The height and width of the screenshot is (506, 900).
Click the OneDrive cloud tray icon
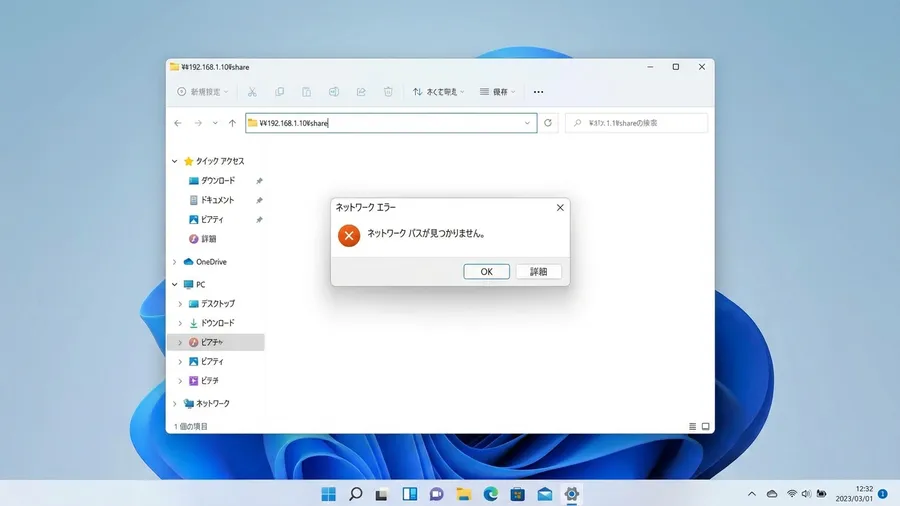tap(772, 494)
